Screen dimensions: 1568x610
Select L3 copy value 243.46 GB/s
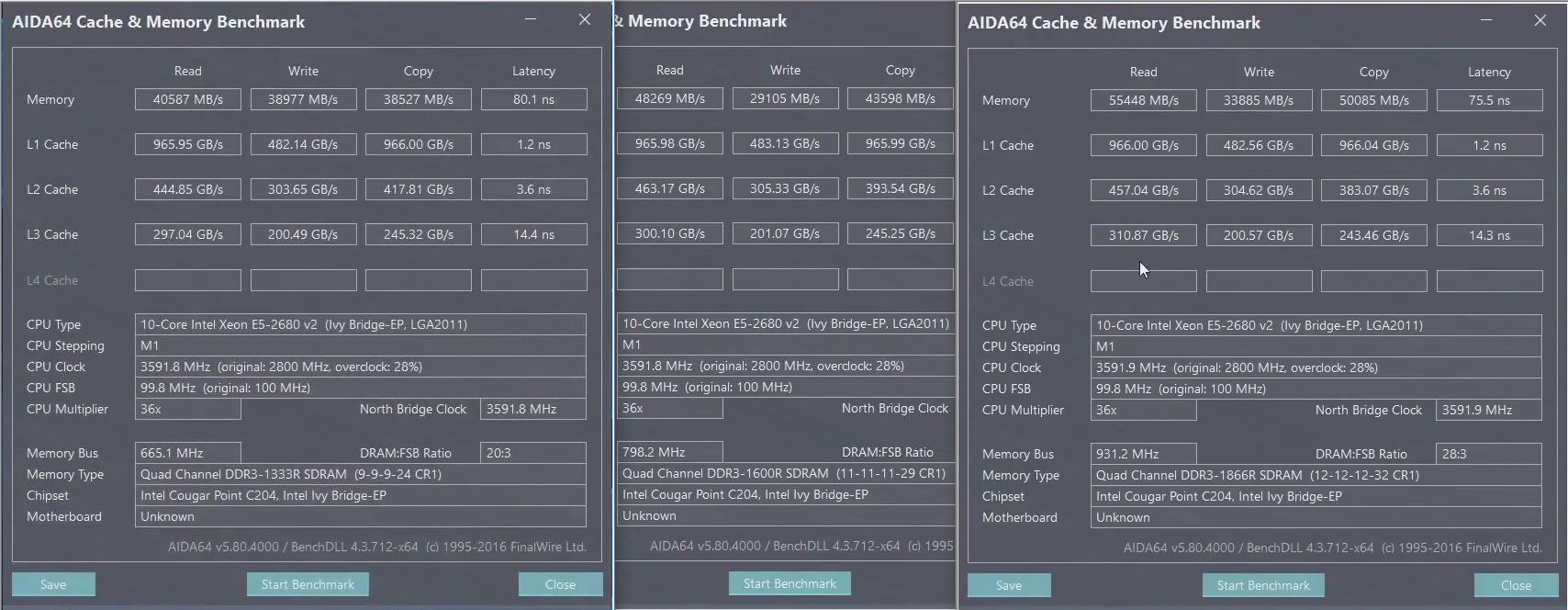(1374, 235)
